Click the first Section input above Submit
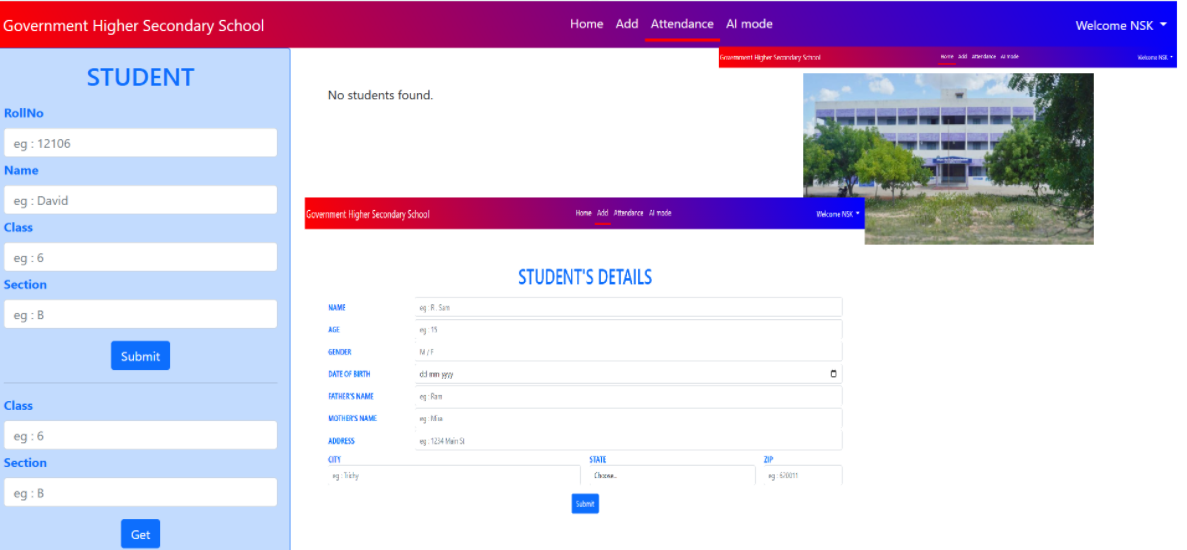 click(x=140, y=315)
